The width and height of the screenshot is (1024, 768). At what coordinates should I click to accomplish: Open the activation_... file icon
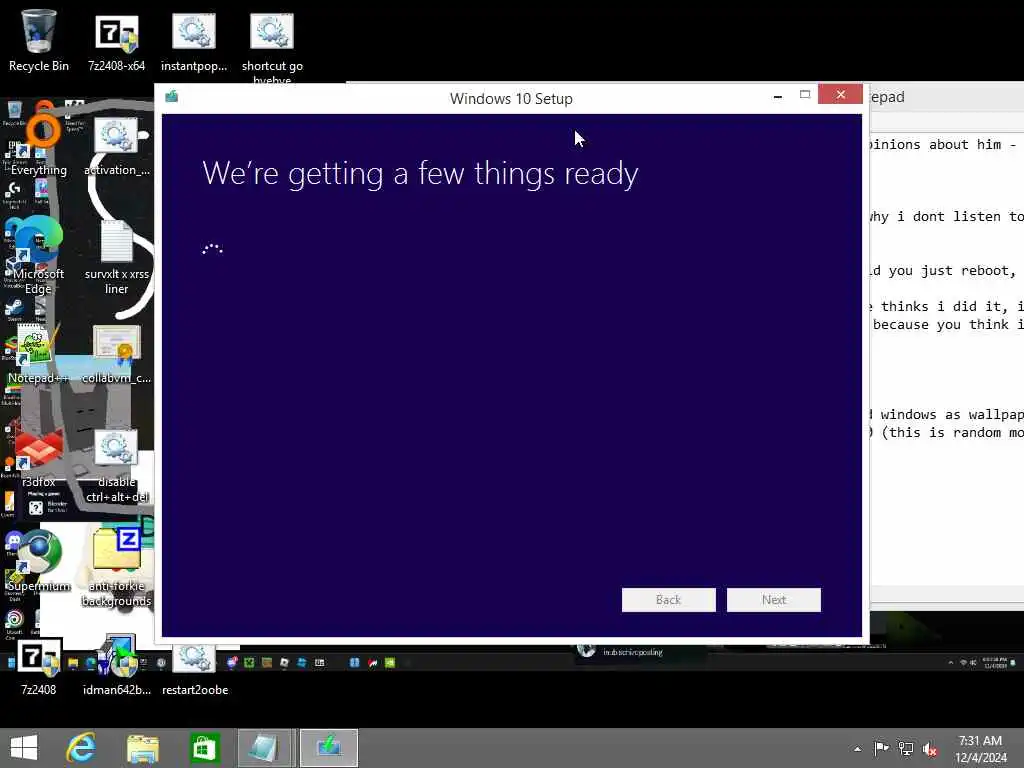[x=116, y=145]
